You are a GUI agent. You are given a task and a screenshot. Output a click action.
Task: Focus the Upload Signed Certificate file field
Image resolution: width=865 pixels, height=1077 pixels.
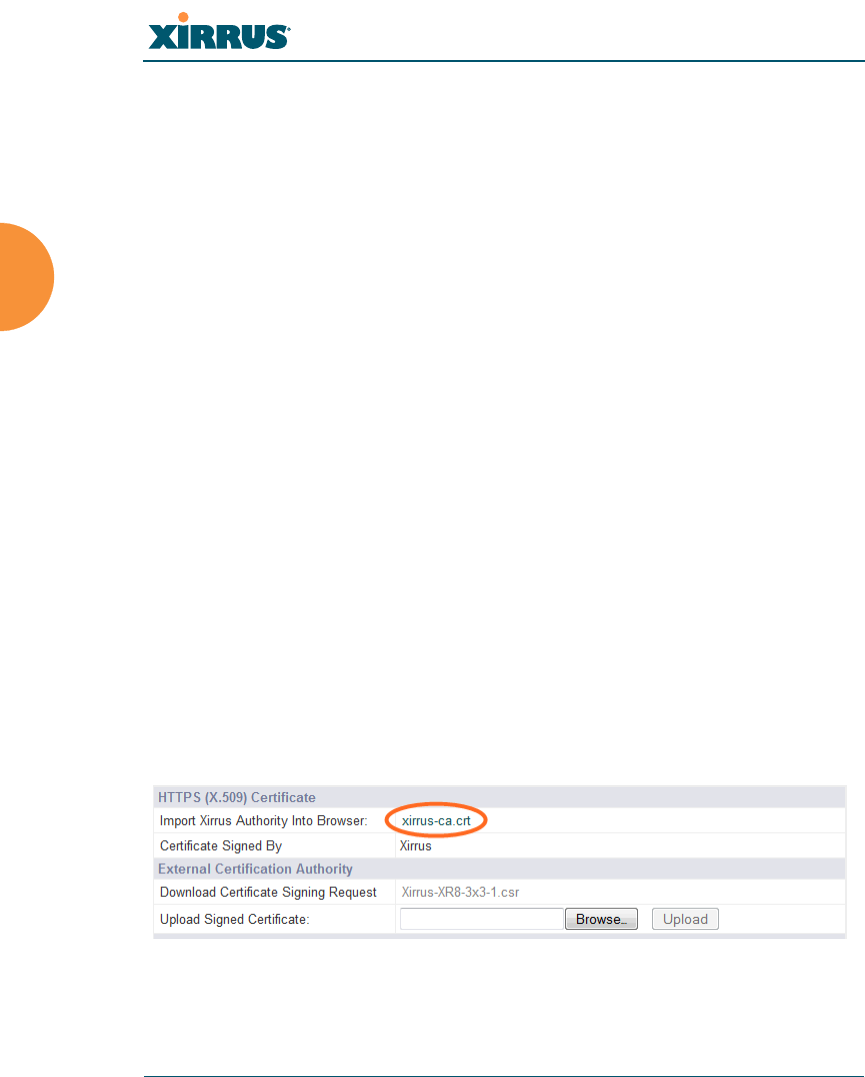tap(482, 919)
